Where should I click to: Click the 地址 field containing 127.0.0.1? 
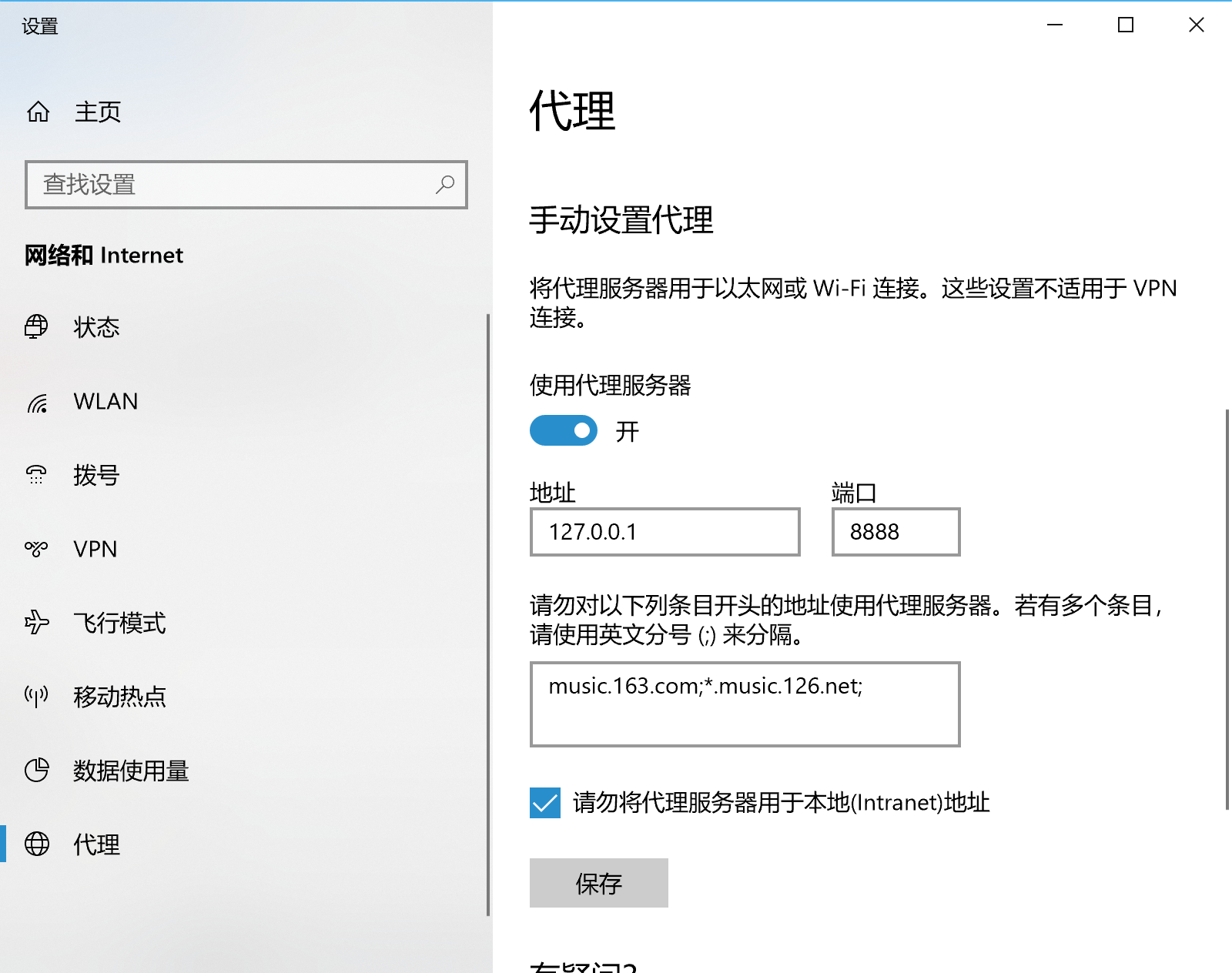(665, 532)
